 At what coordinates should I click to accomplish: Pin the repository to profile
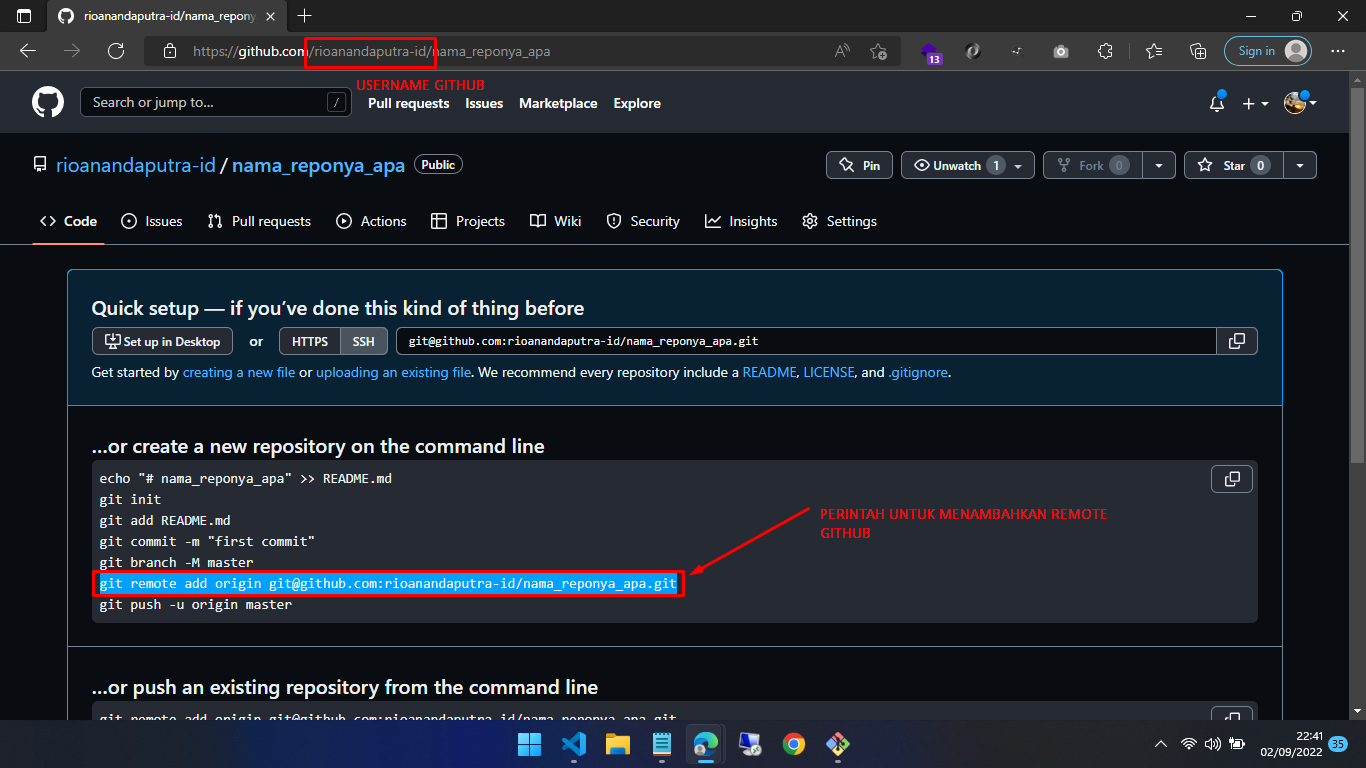point(859,165)
